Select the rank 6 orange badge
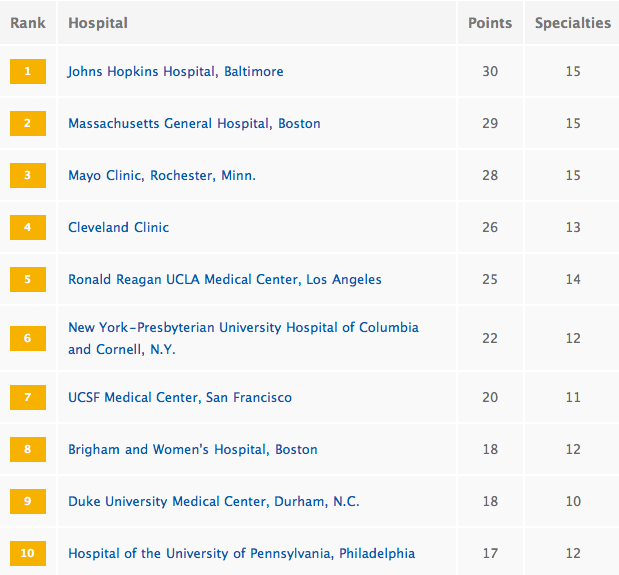This screenshot has width=619, height=575. click(28, 339)
